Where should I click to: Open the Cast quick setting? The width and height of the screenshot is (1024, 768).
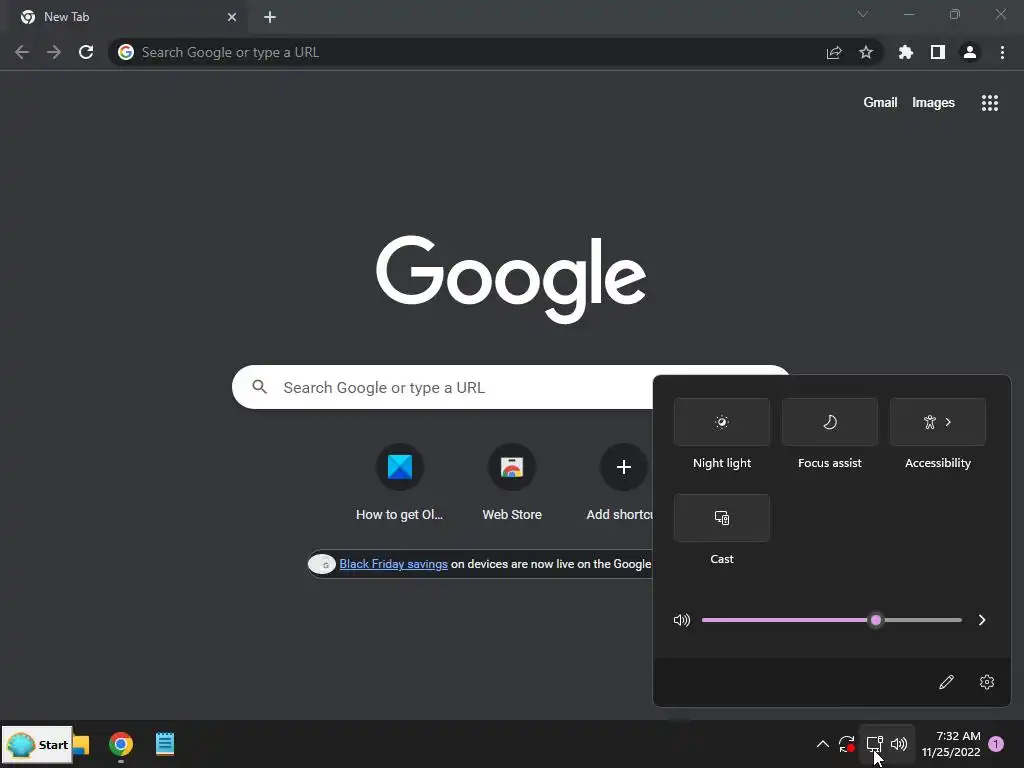[x=722, y=518]
